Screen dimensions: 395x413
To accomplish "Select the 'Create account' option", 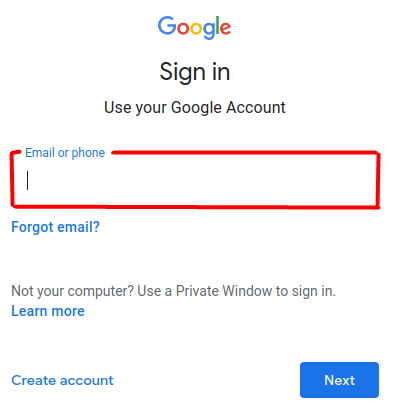I will (62, 380).
